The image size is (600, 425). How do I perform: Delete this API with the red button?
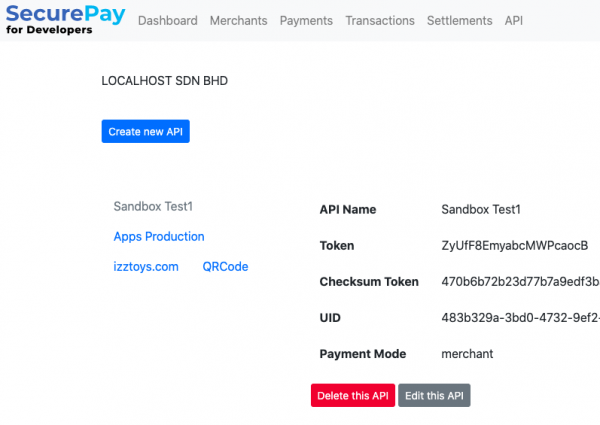[353, 395]
